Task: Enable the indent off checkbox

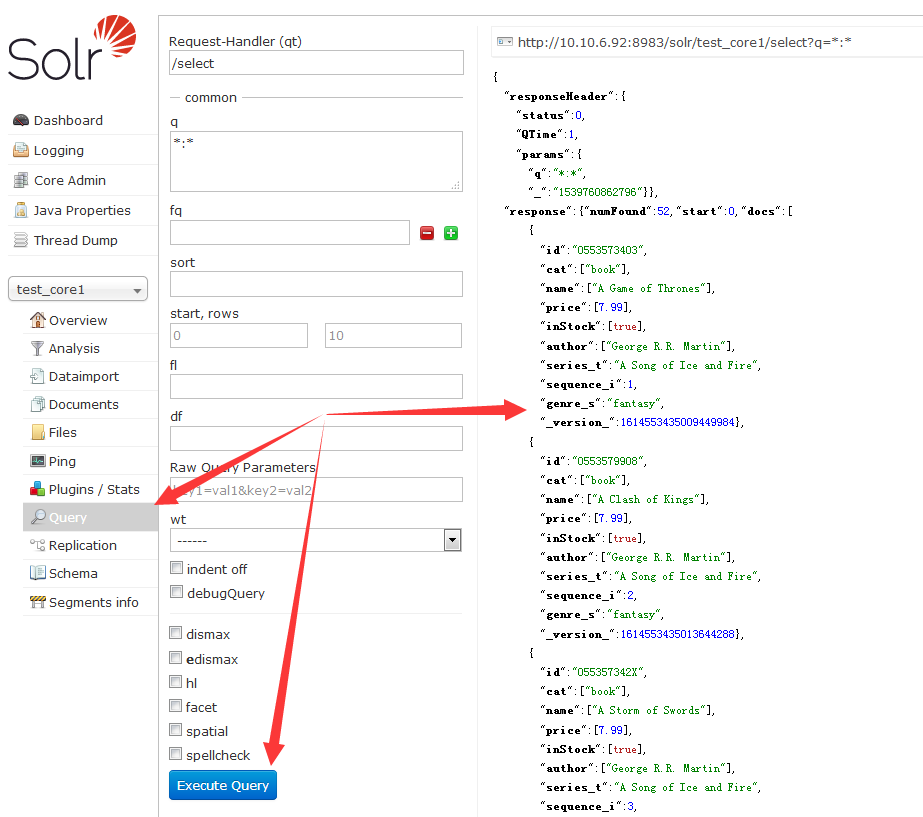Action: pos(176,568)
